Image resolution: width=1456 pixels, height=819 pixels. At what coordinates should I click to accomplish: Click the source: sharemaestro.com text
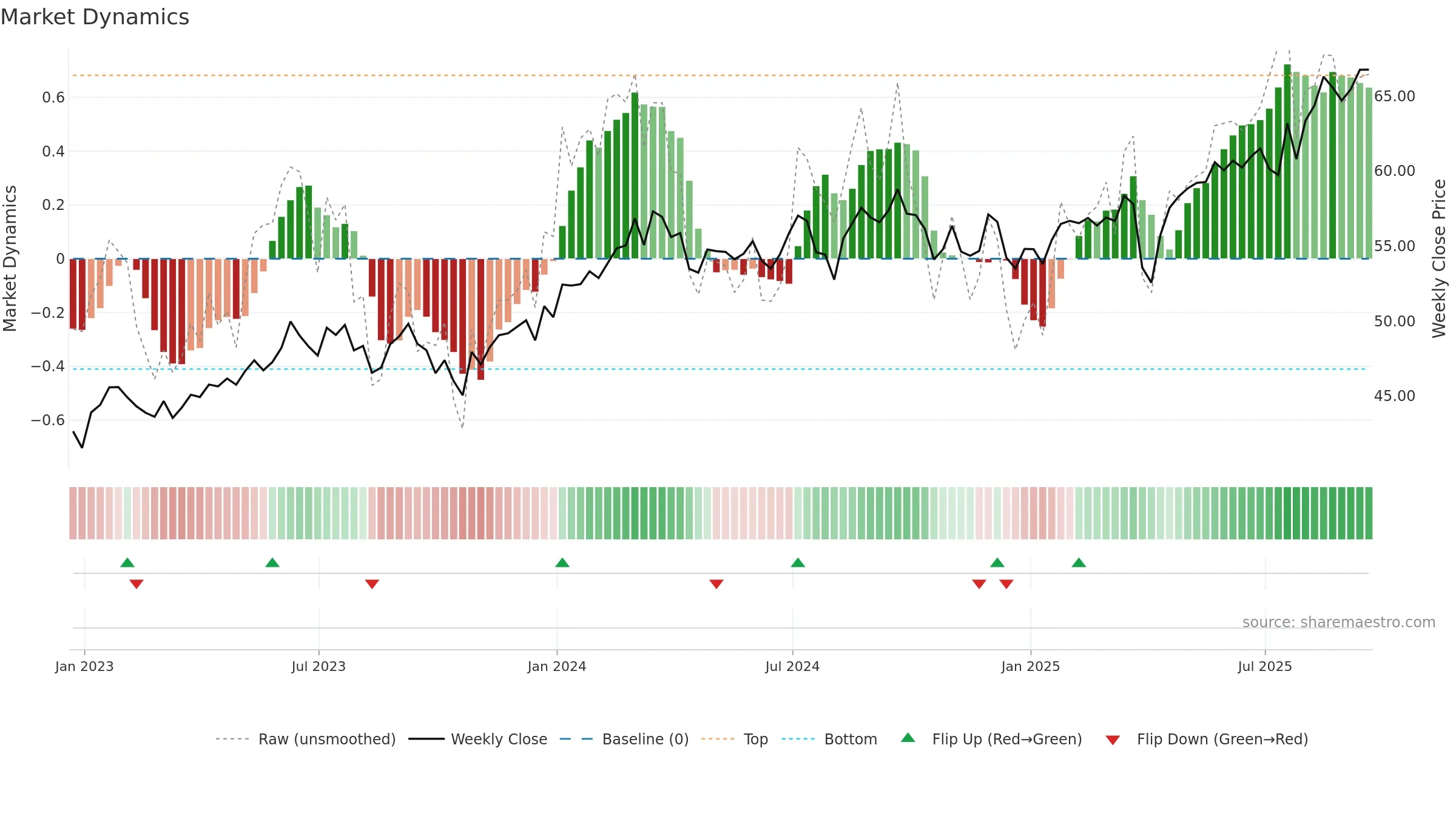tap(1339, 622)
